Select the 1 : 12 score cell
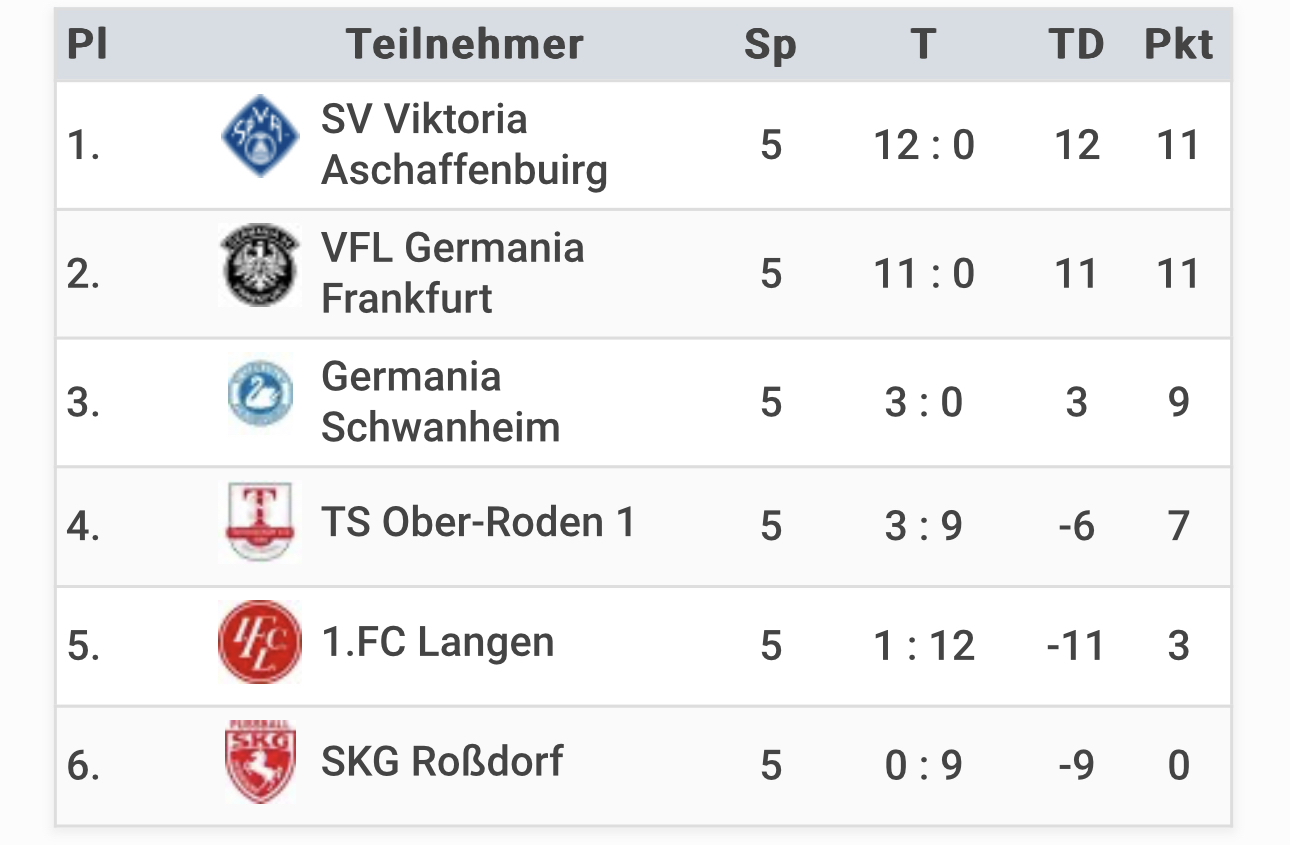Viewport: 1290px width, 845px height. (x=924, y=645)
